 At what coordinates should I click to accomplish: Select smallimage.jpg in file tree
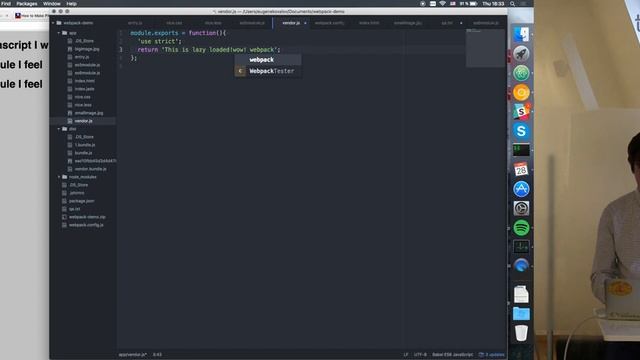click(89, 113)
